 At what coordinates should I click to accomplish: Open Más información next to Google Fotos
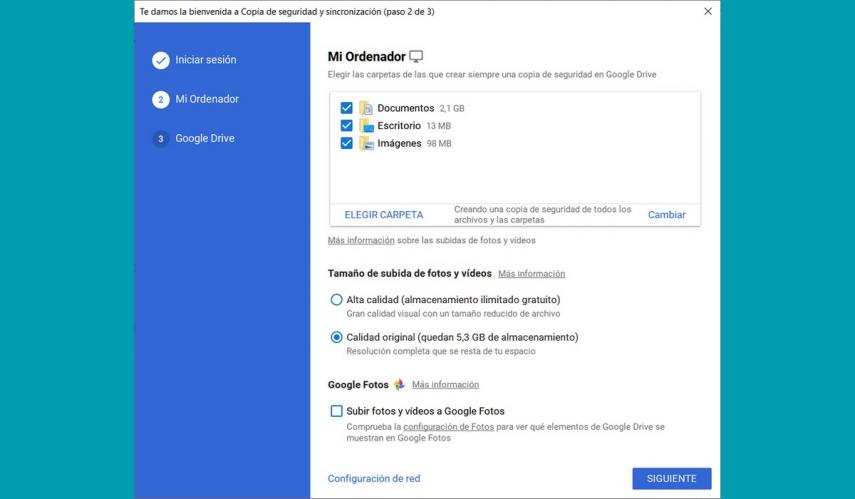445,384
